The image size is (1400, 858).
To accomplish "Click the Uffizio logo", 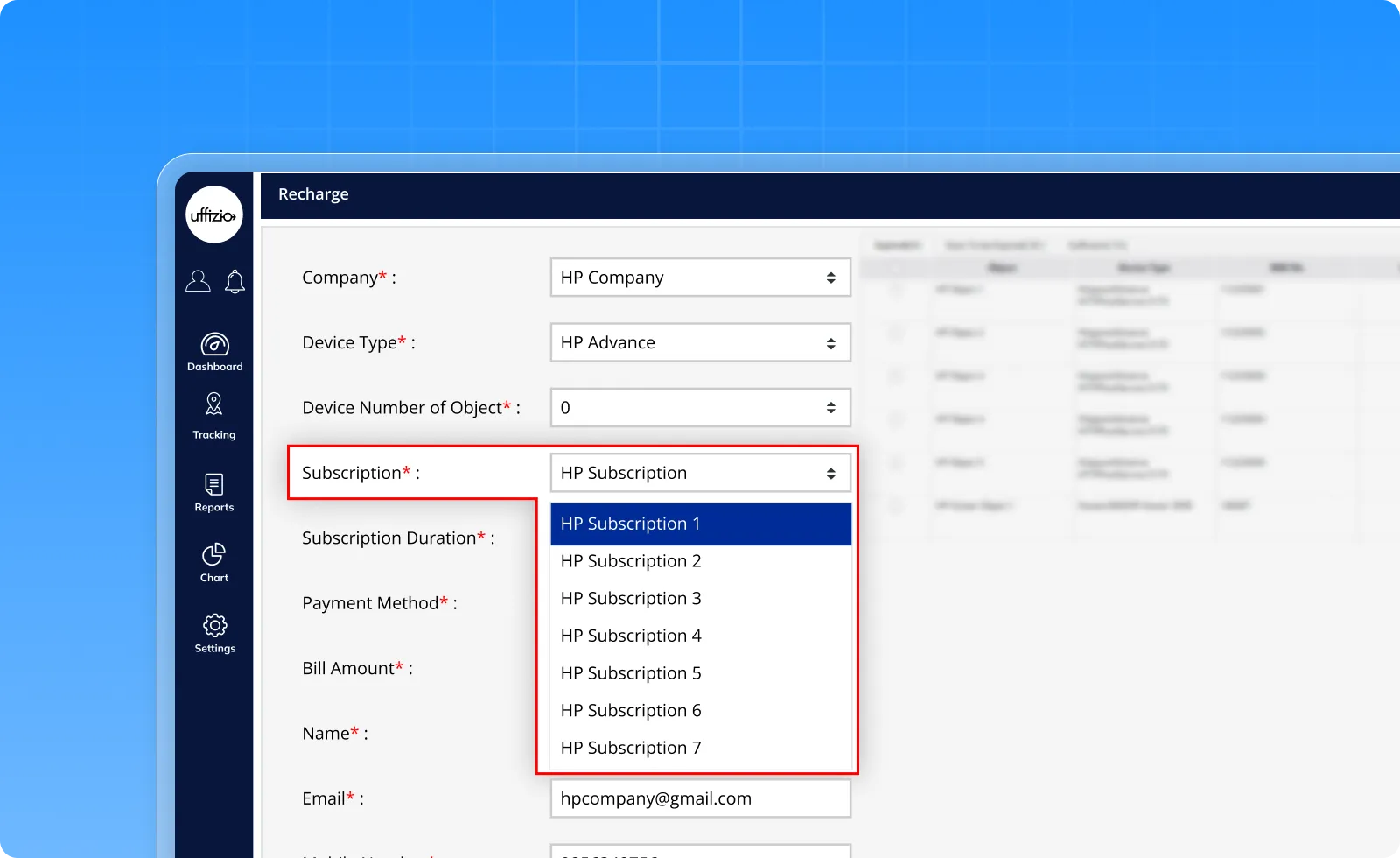I will (x=213, y=215).
